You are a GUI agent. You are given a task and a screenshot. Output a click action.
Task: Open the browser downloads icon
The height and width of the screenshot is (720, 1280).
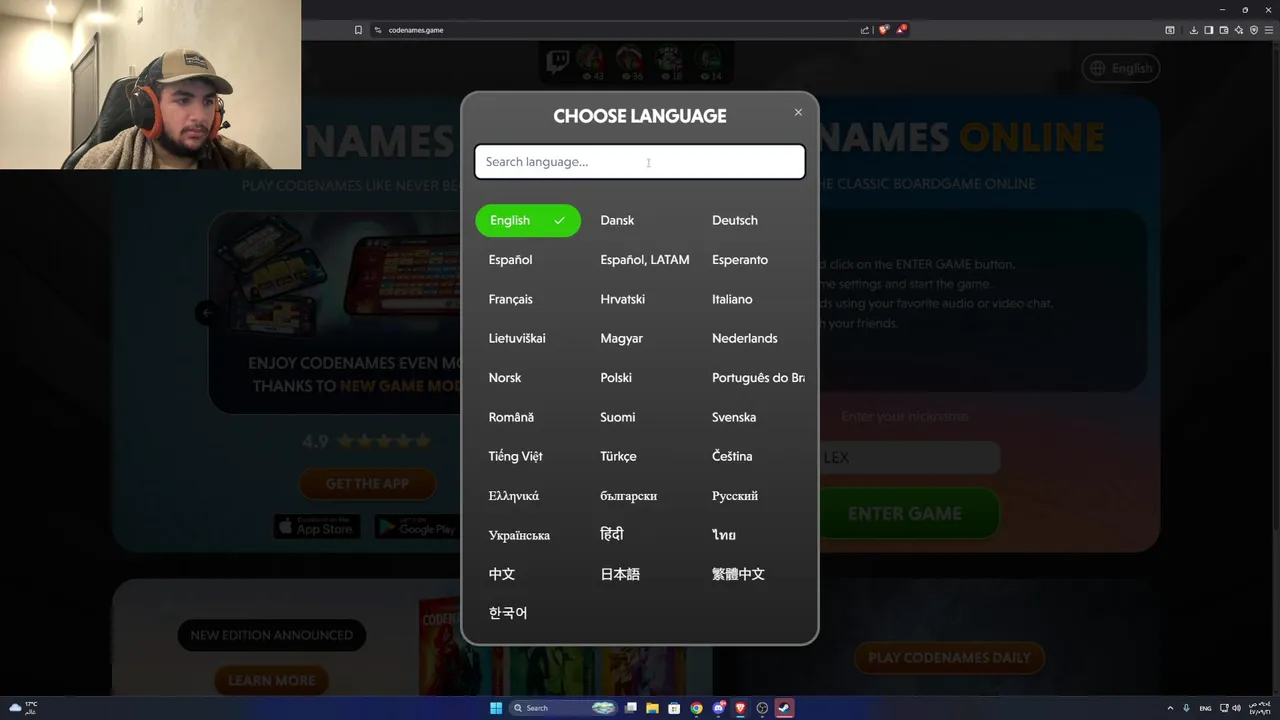pyautogui.click(x=1194, y=30)
